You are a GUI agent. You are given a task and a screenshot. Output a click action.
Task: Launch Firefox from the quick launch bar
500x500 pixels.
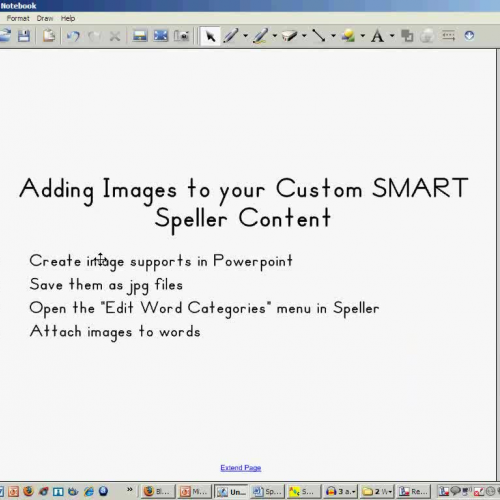pyautogui.click(x=28, y=491)
